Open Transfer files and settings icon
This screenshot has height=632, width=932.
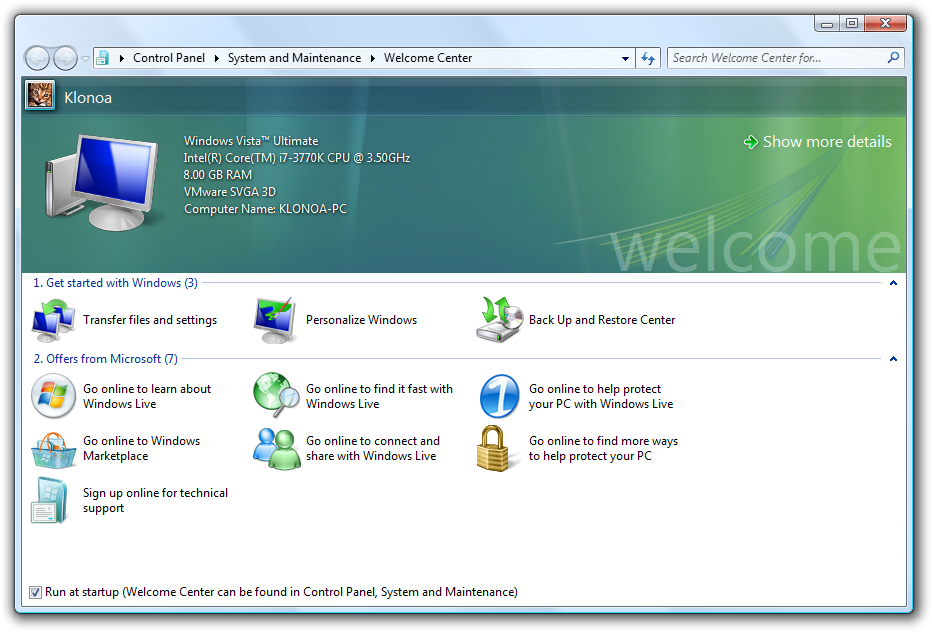coord(53,320)
